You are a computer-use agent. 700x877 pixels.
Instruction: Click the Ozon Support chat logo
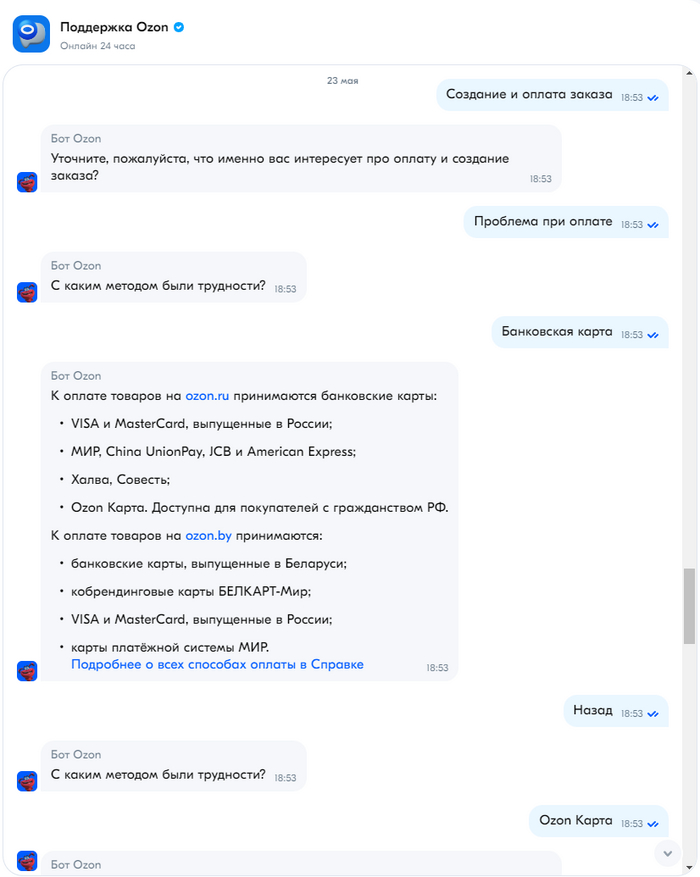pos(31,34)
